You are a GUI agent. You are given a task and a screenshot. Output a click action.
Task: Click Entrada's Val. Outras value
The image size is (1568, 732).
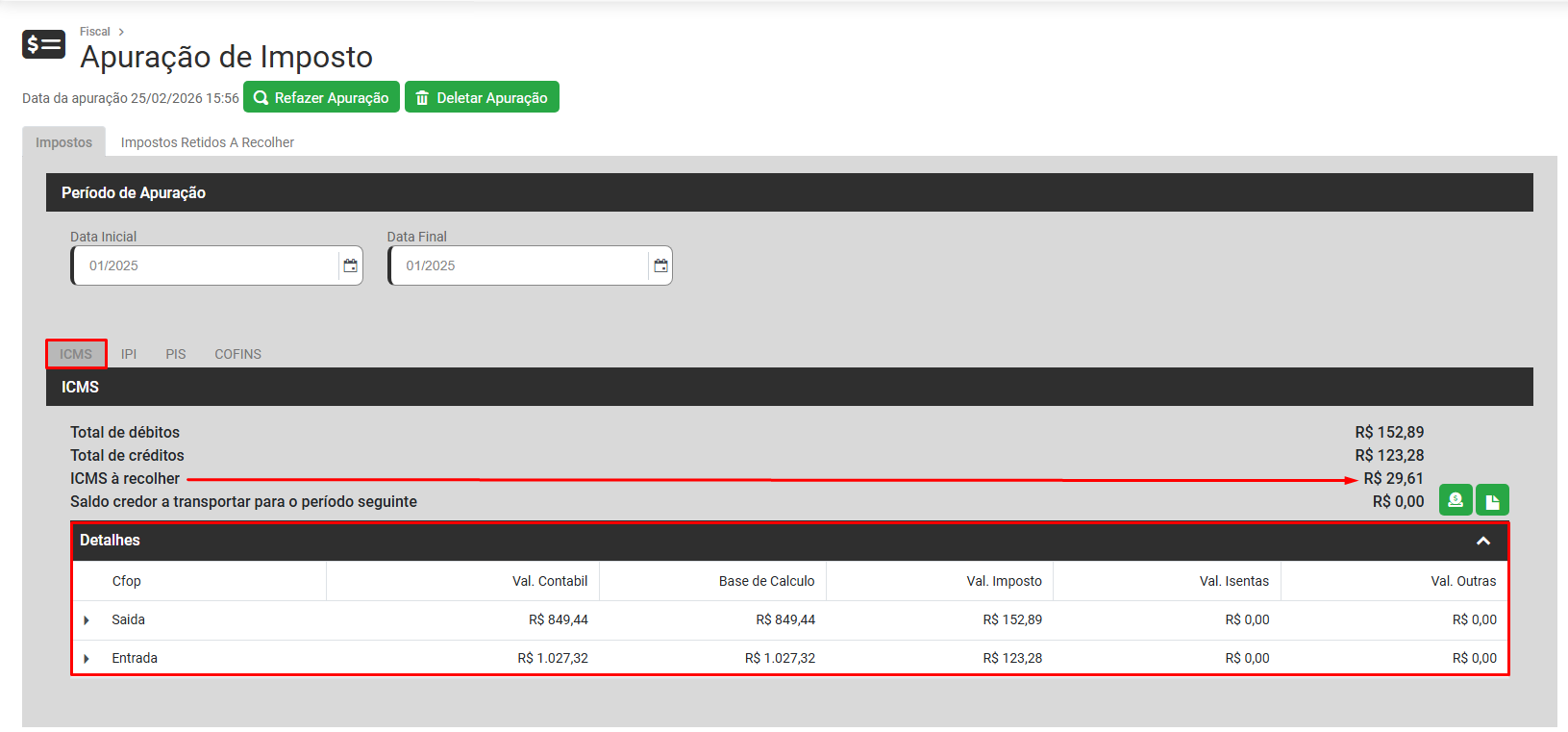[x=1475, y=658]
